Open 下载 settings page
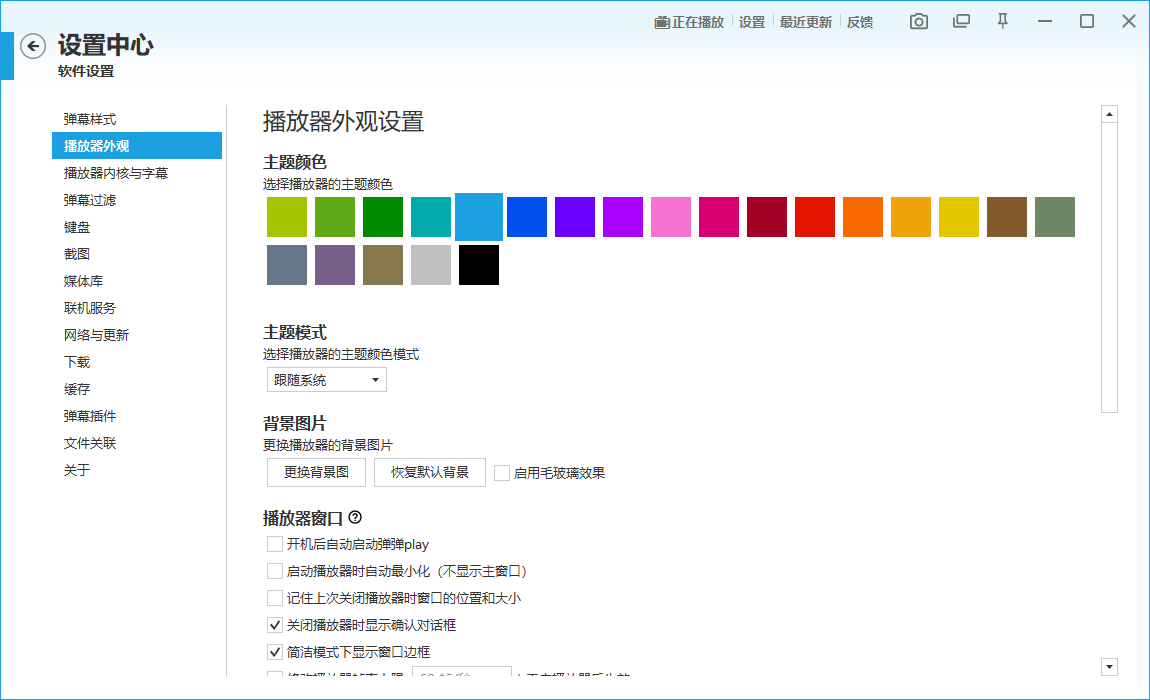This screenshot has height=700, width=1150. tap(137, 362)
